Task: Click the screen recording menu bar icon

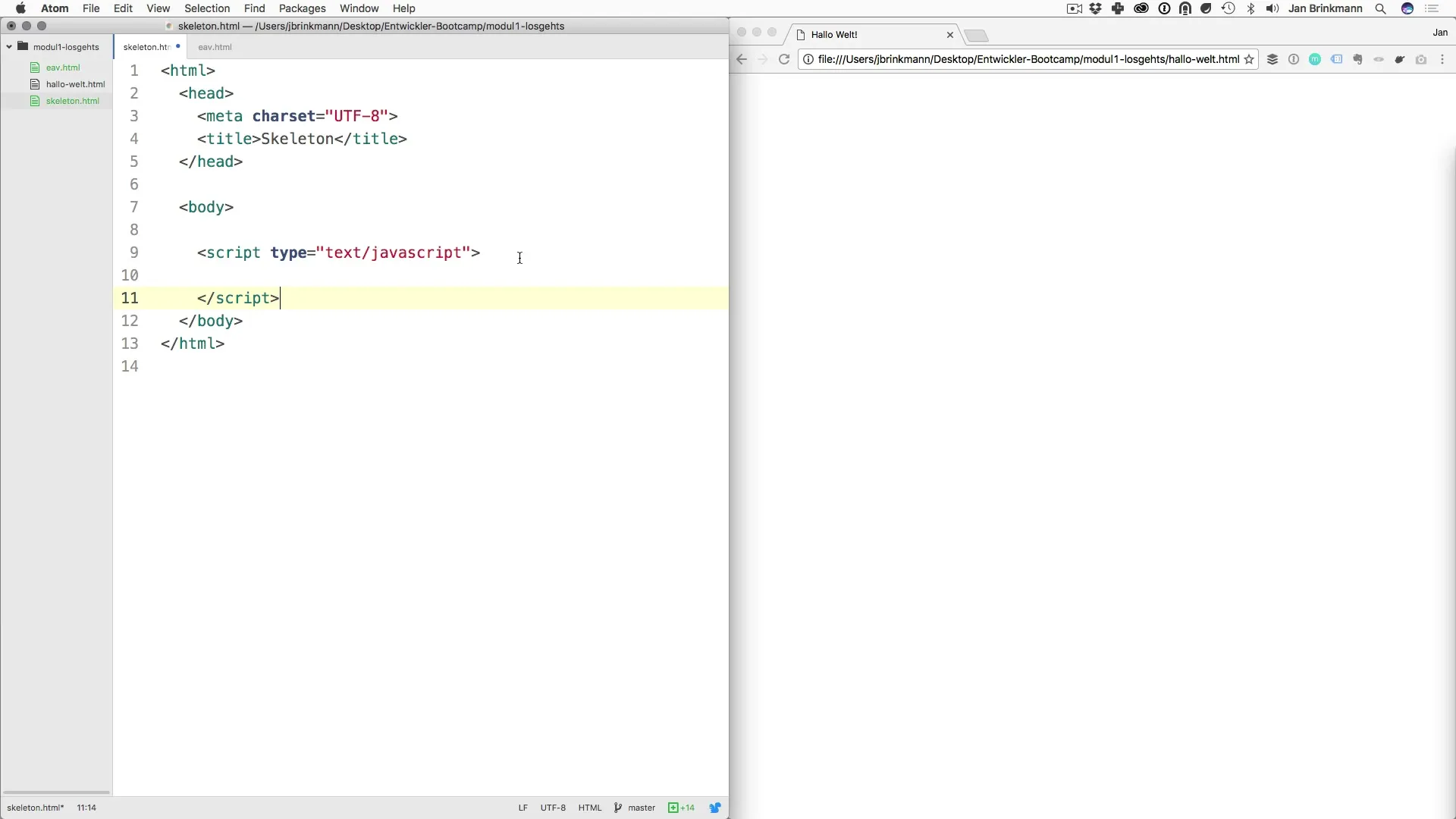Action: (x=1074, y=8)
